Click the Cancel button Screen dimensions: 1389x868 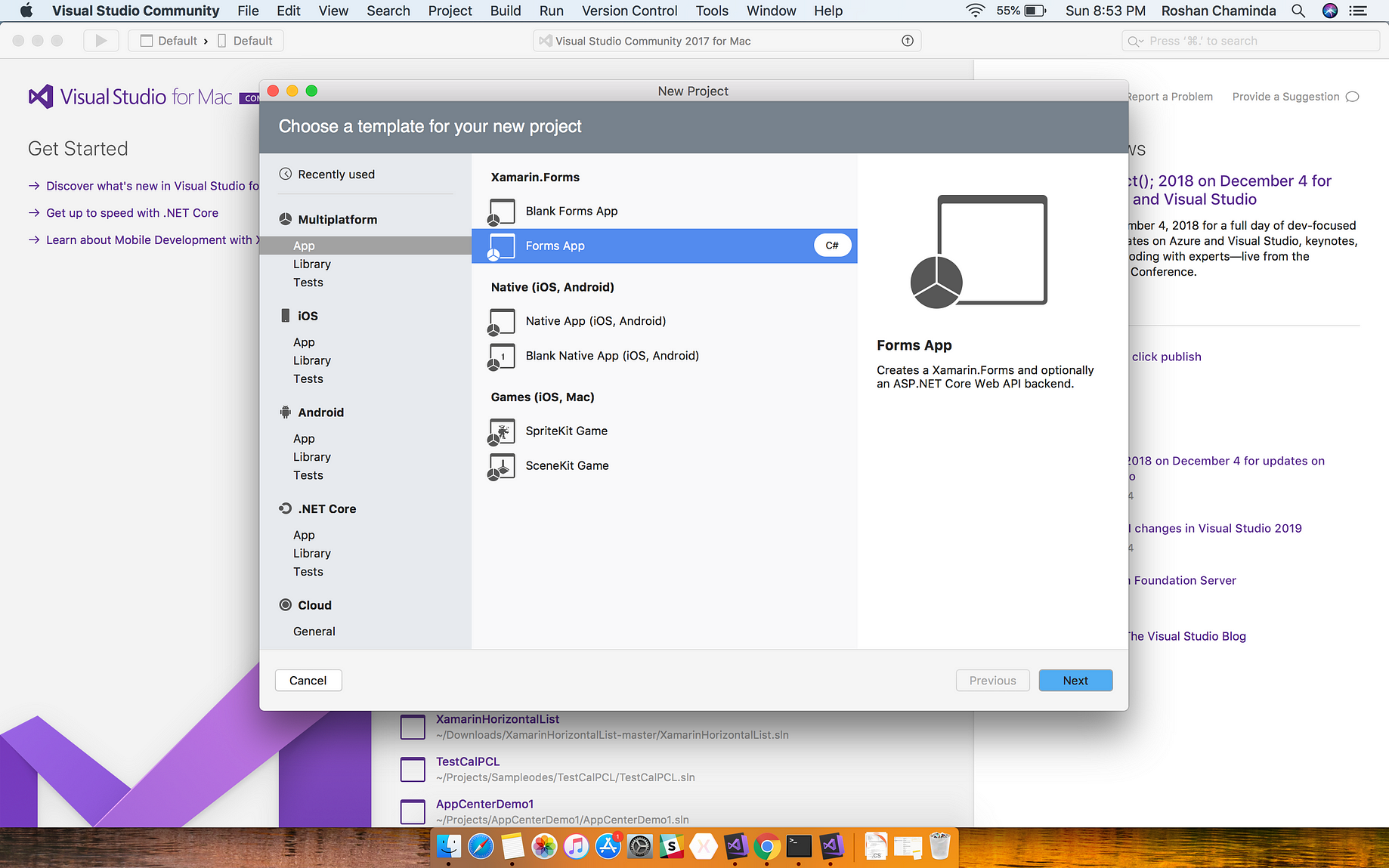308,681
